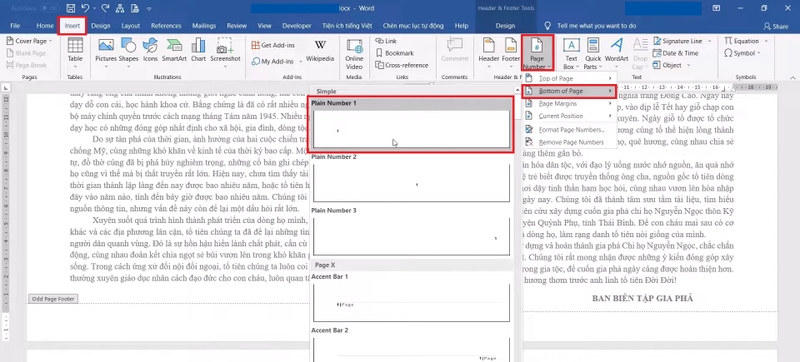
Task: Open the Table dropdown
Action: point(75,54)
